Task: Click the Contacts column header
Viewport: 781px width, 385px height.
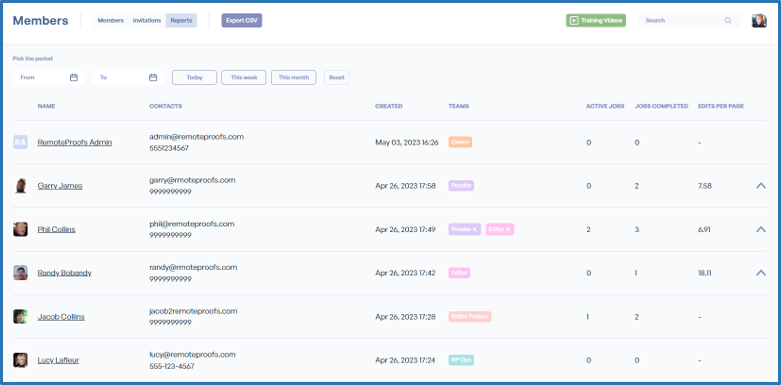Action: point(165,106)
